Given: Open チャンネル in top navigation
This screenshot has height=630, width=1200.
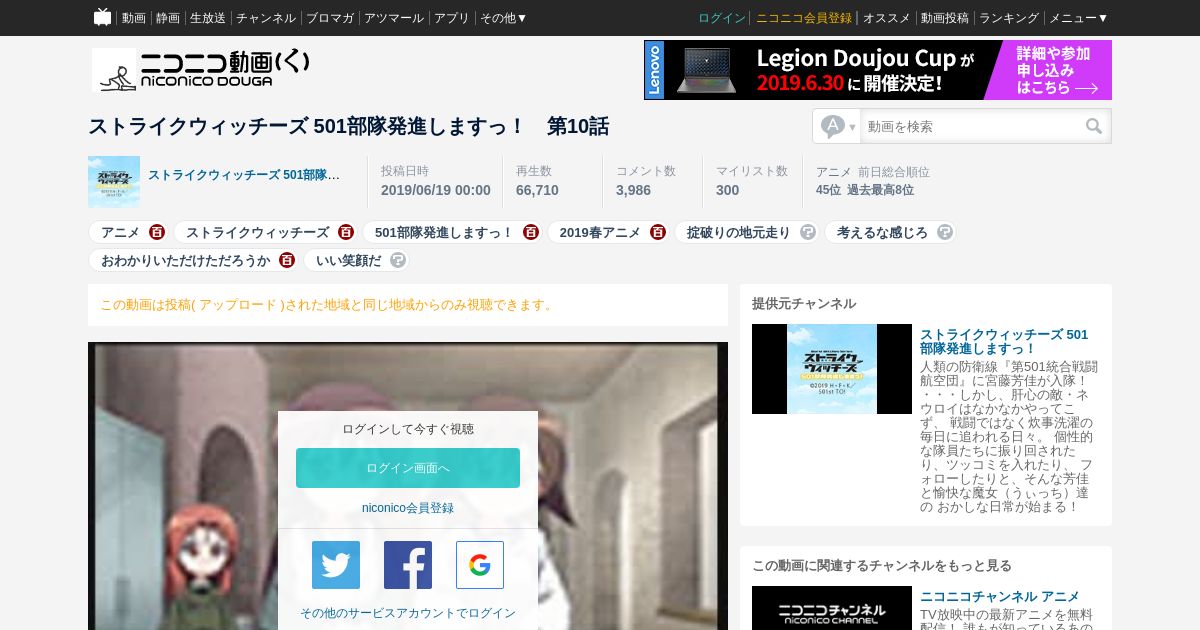Looking at the screenshot, I should coord(266,18).
